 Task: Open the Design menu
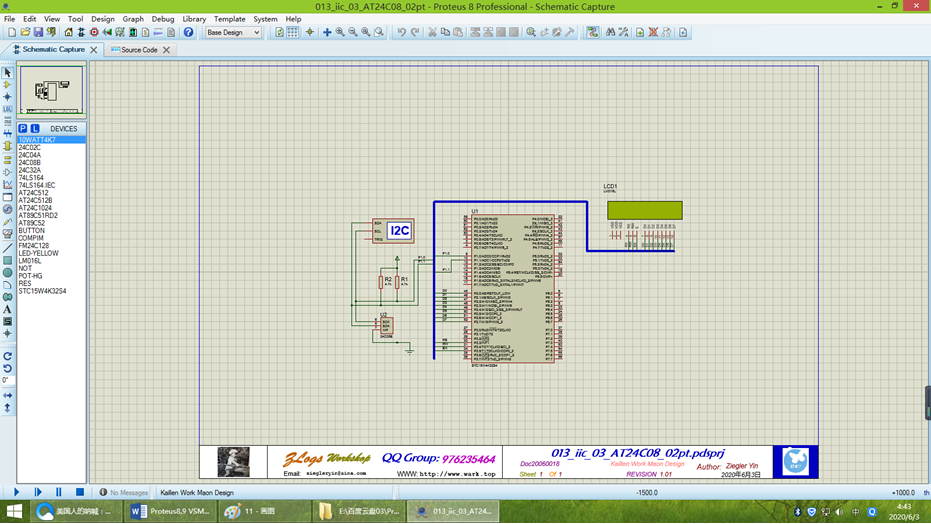click(103, 19)
